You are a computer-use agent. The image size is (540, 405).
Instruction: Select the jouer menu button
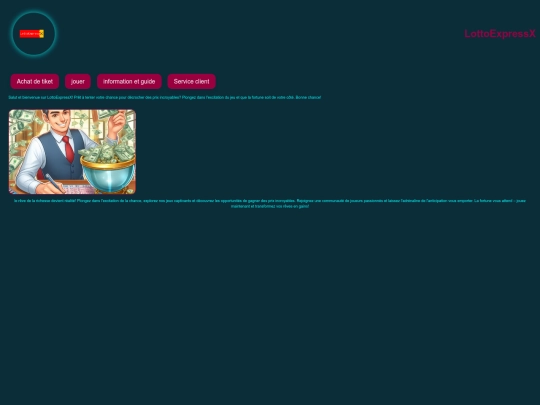point(78,82)
